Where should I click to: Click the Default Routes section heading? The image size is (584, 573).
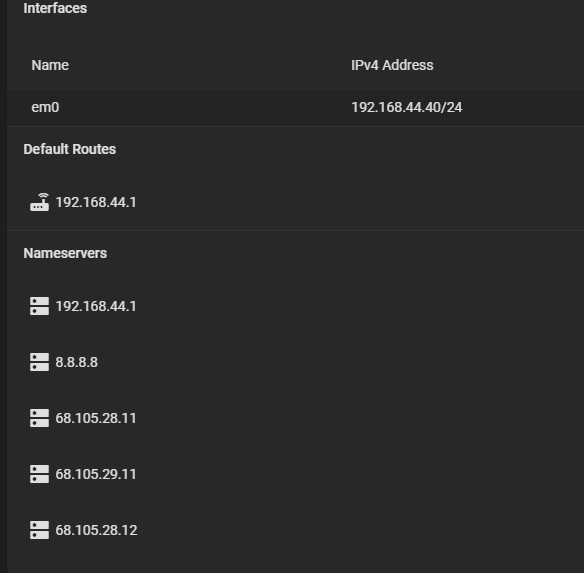coord(70,149)
